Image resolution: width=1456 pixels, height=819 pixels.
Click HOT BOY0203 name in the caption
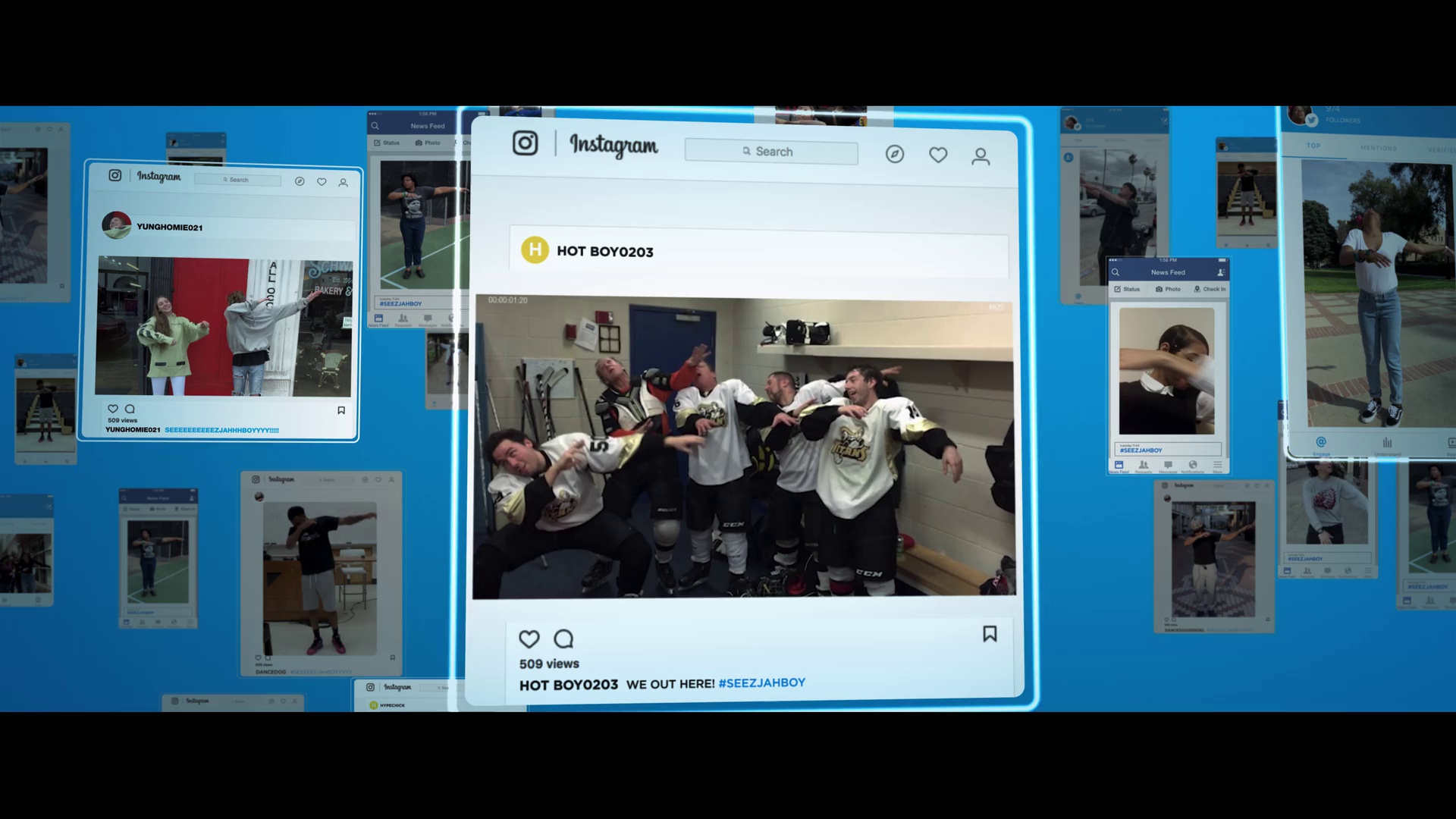click(569, 685)
